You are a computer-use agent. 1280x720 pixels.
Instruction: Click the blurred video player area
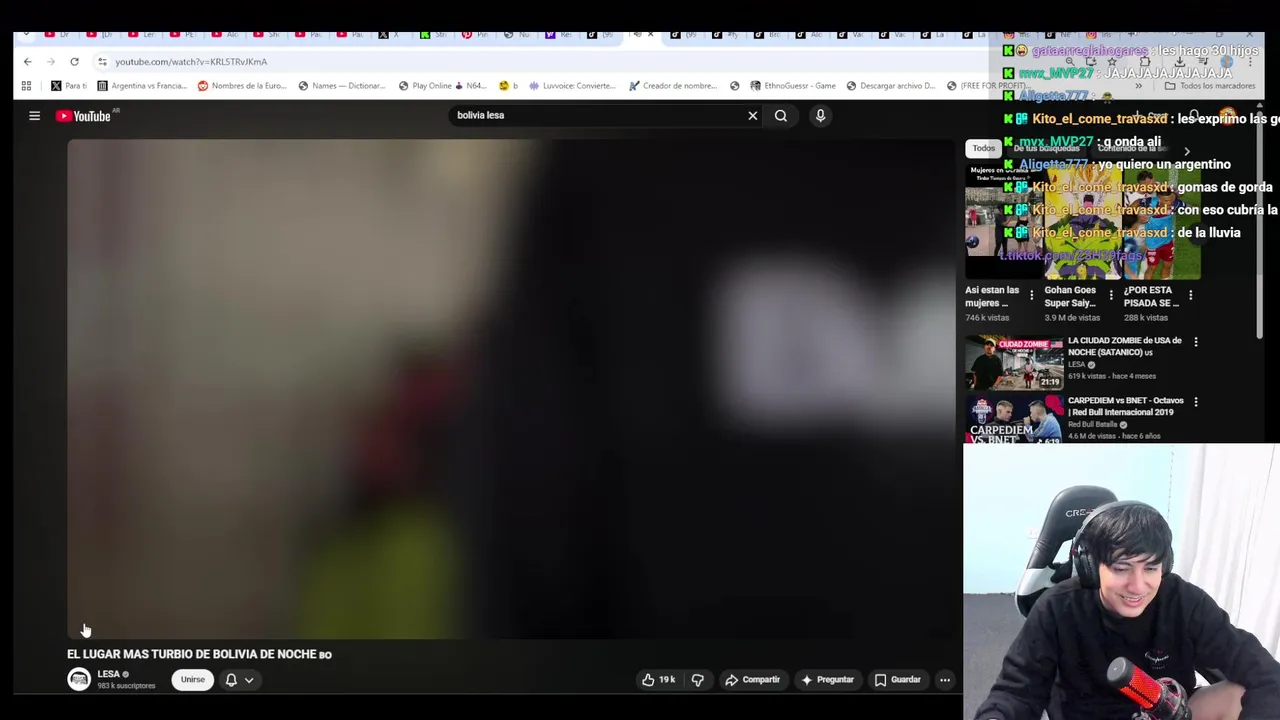click(x=511, y=389)
